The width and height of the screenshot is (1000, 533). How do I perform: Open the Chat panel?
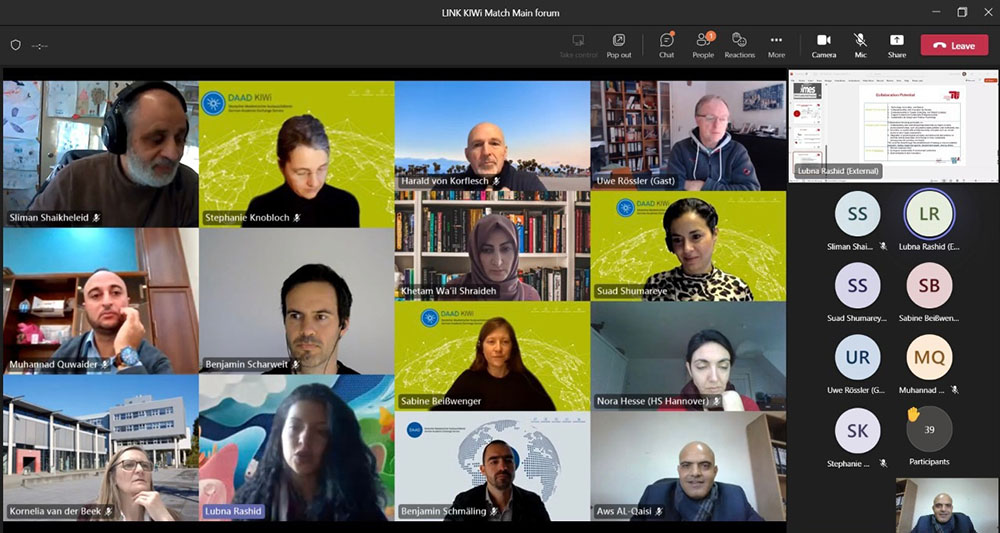[666, 44]
